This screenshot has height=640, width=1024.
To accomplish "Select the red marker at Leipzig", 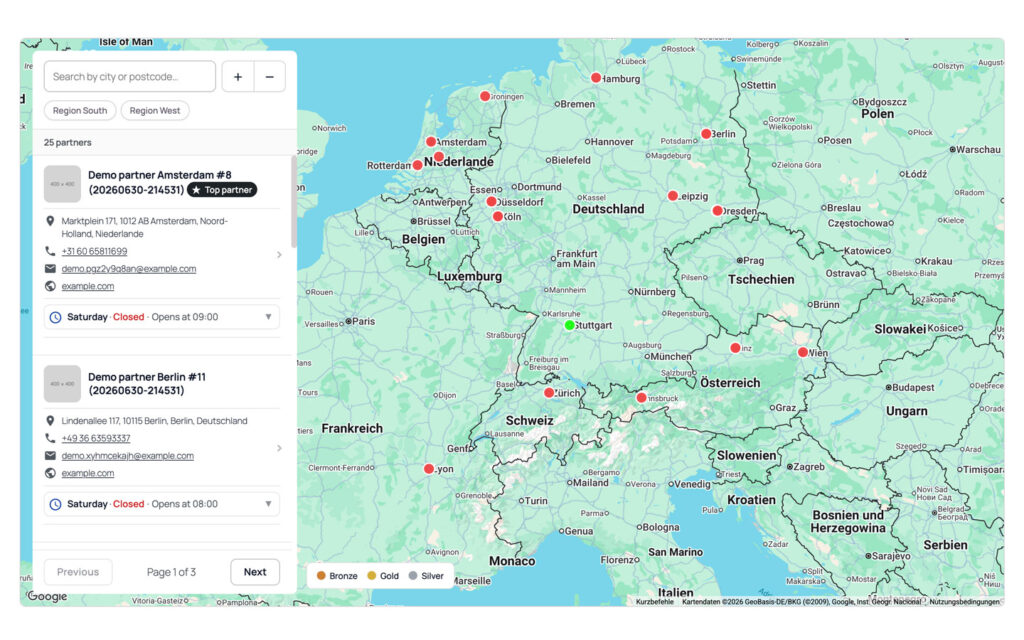I will coord(673,196).
